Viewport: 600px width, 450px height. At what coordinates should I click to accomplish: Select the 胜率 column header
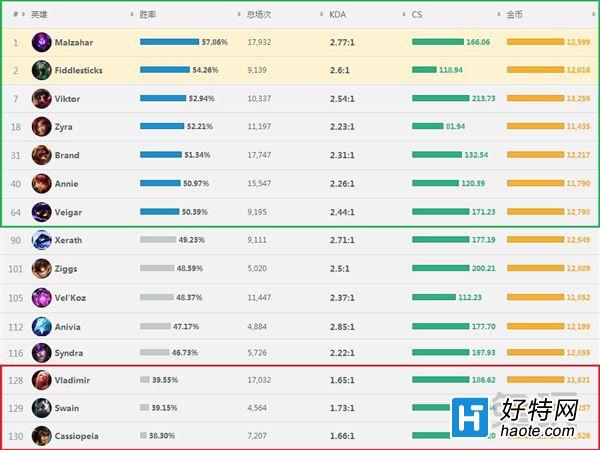pos(148,15)
